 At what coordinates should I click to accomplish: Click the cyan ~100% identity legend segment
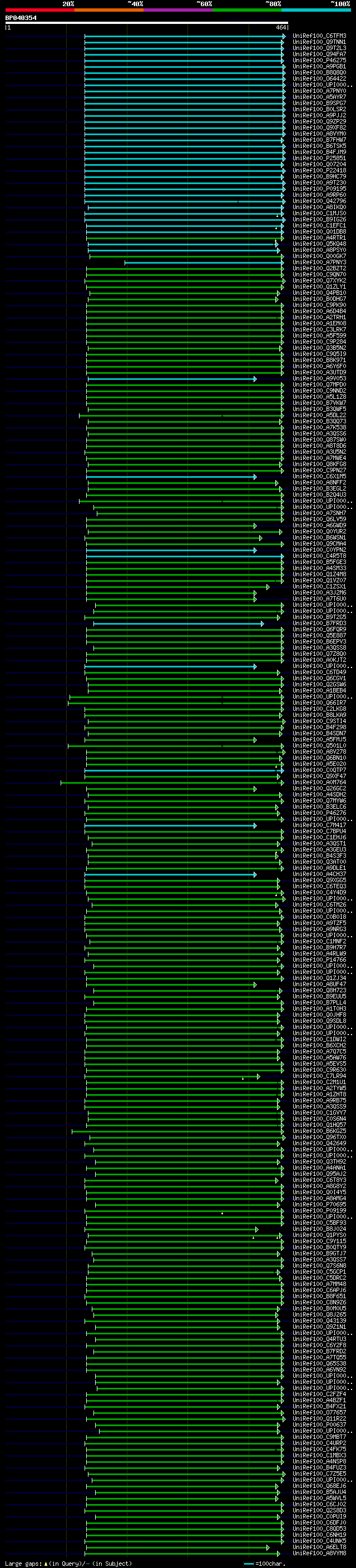[316, 10]
